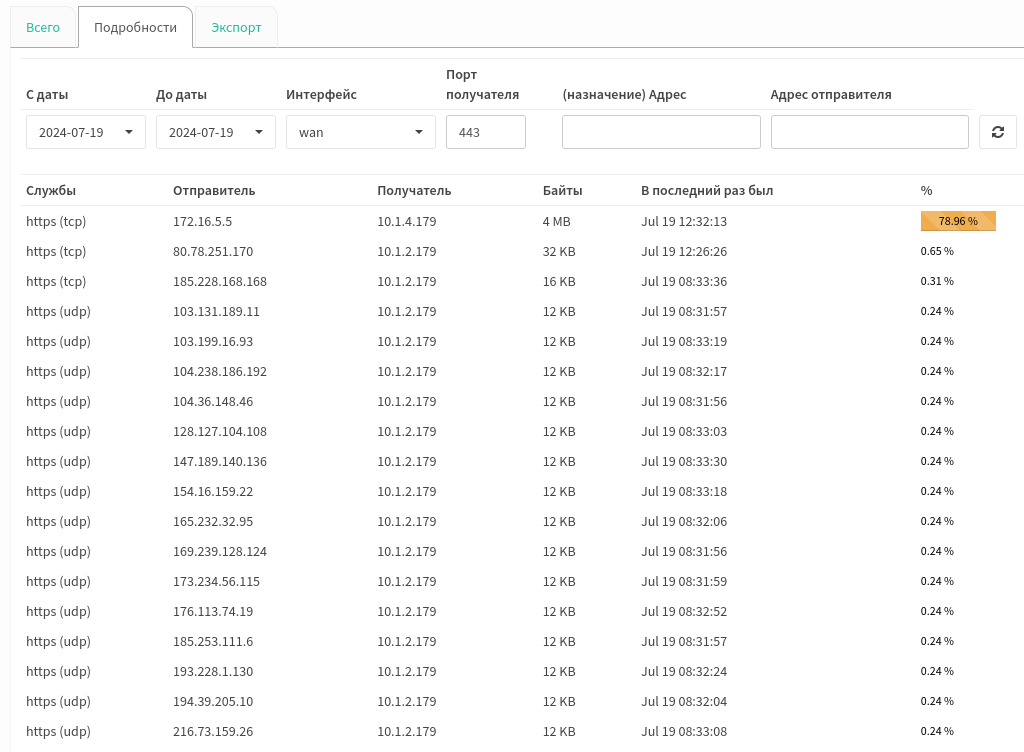This screenshot has height=752, width=1024.
Task: Refresh the traffic details table
Action: point(997,132)
